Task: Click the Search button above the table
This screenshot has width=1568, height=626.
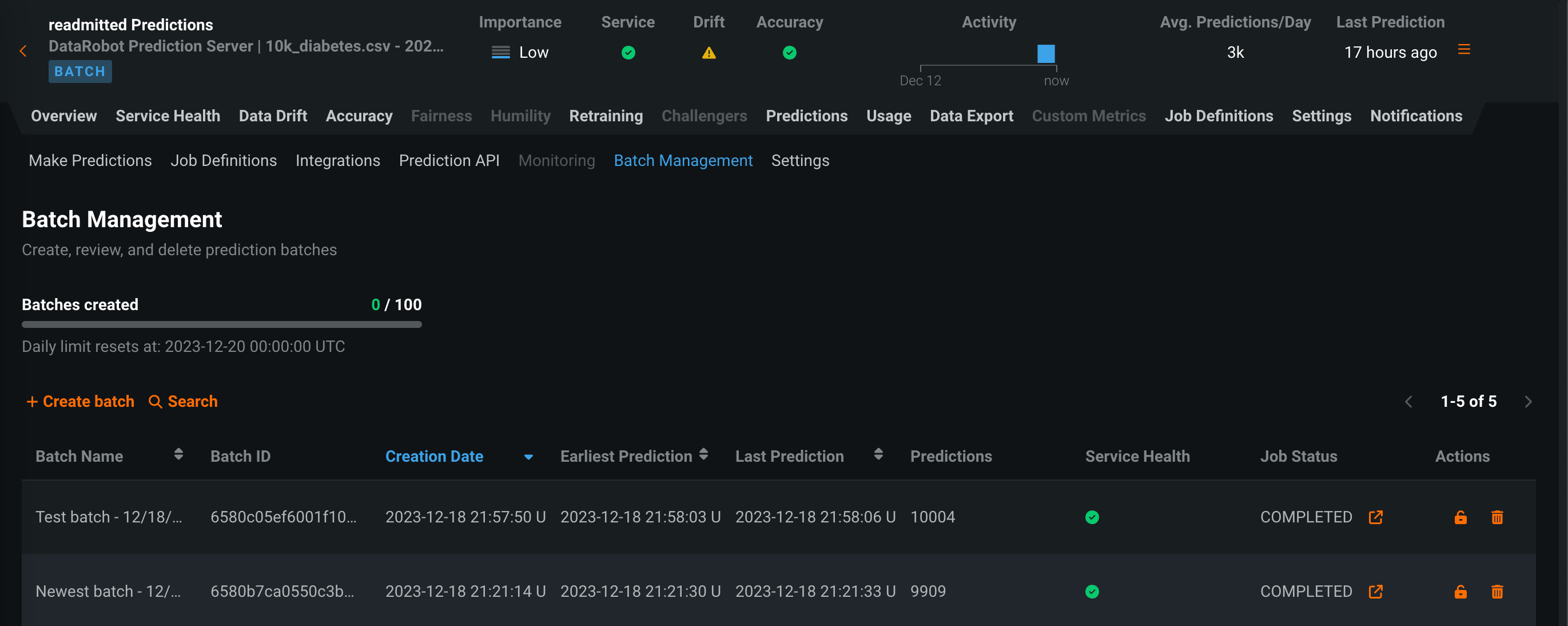Action: (183, 401)
